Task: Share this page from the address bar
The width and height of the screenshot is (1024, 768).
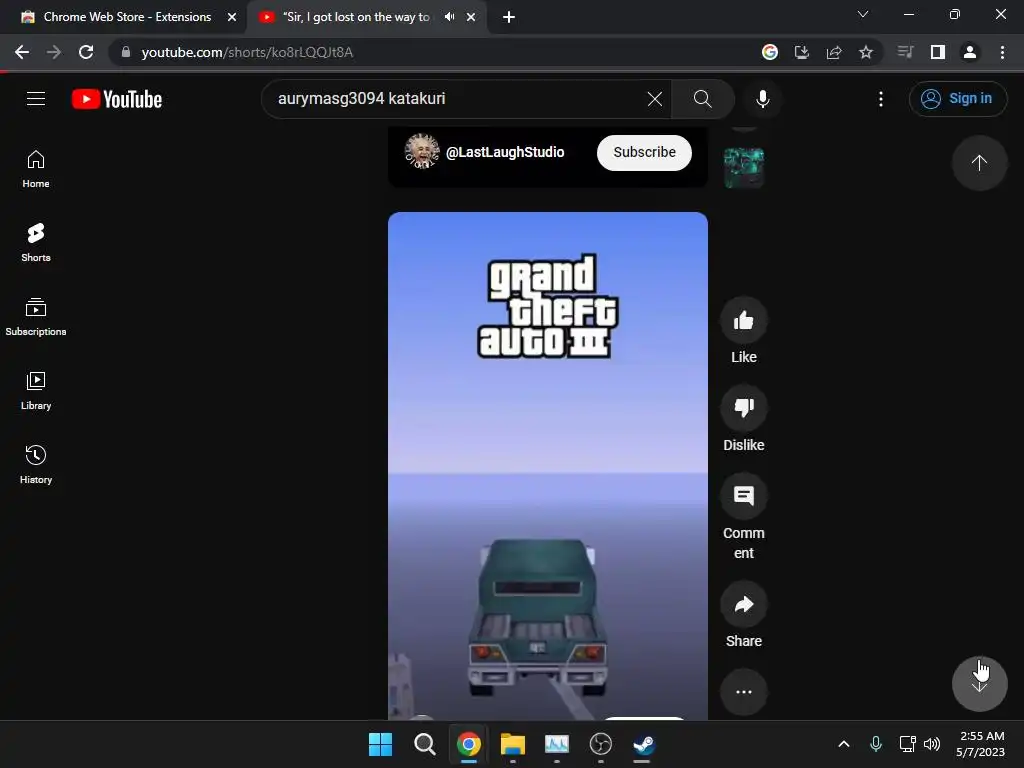Action: click(834, 52)
